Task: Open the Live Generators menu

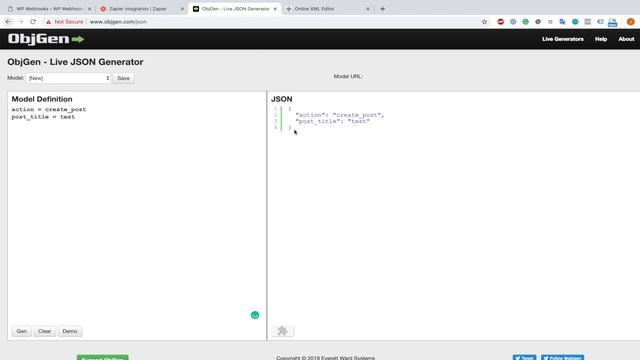Action: [x=562, y=39]
